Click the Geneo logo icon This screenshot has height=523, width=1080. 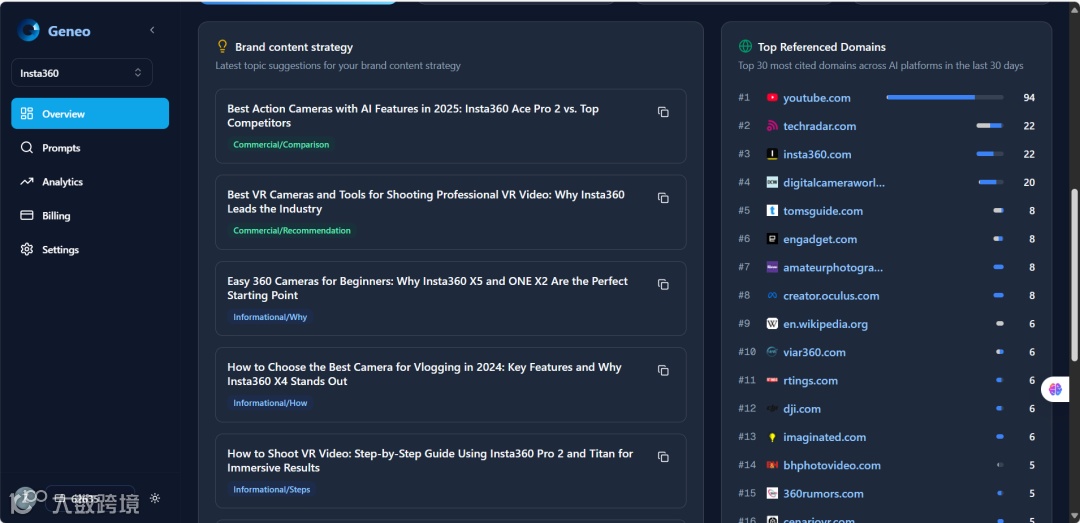(29, 30)
